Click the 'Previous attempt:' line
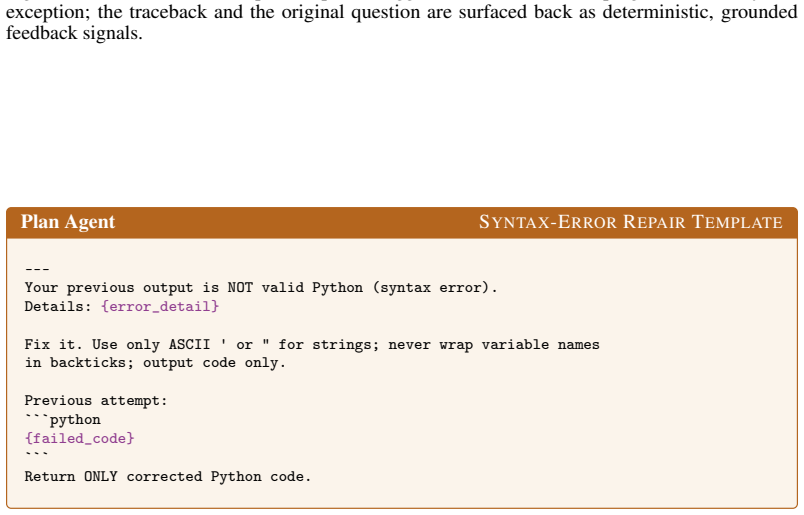 [x=96, y=401]
